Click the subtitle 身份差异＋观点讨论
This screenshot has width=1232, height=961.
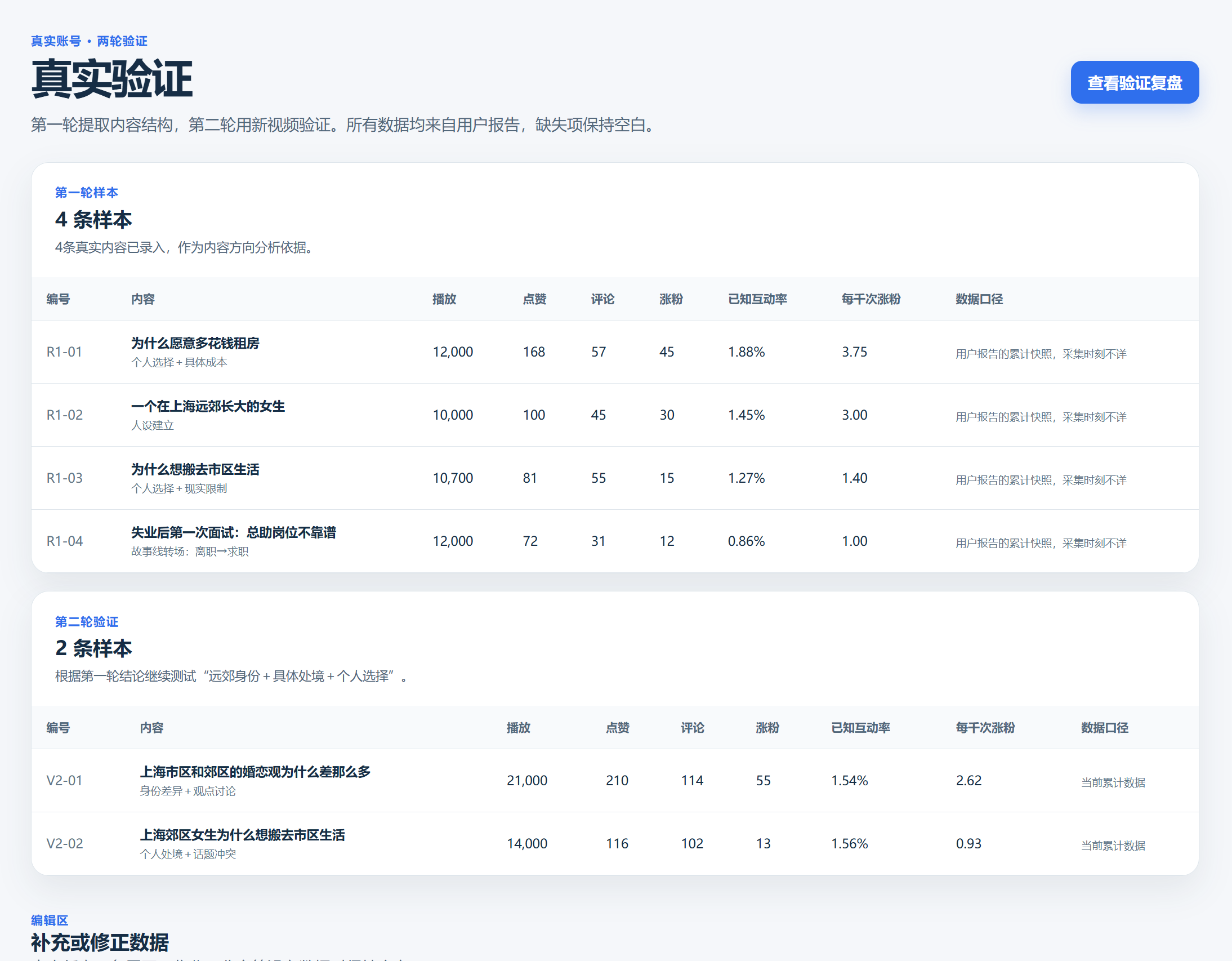188,791
